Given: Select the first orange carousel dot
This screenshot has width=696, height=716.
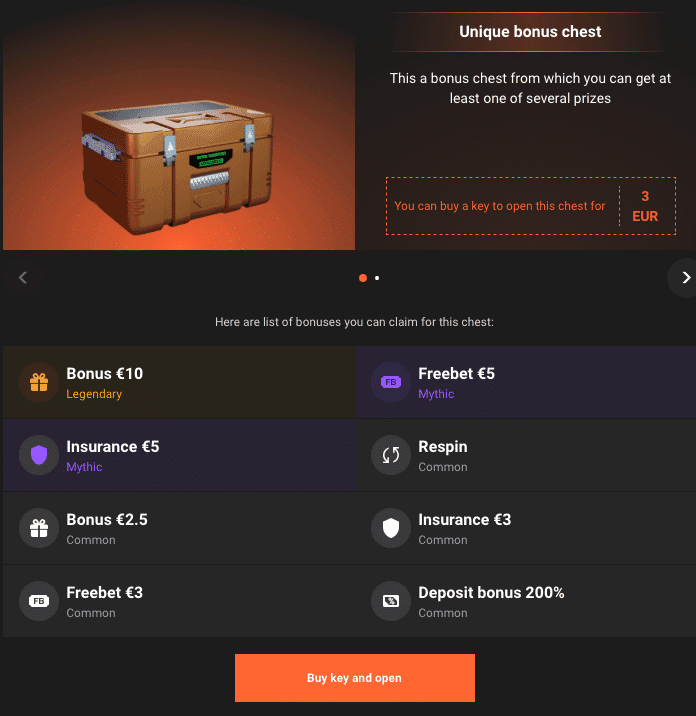Looking at the screenshot, I should coord(363,278).
